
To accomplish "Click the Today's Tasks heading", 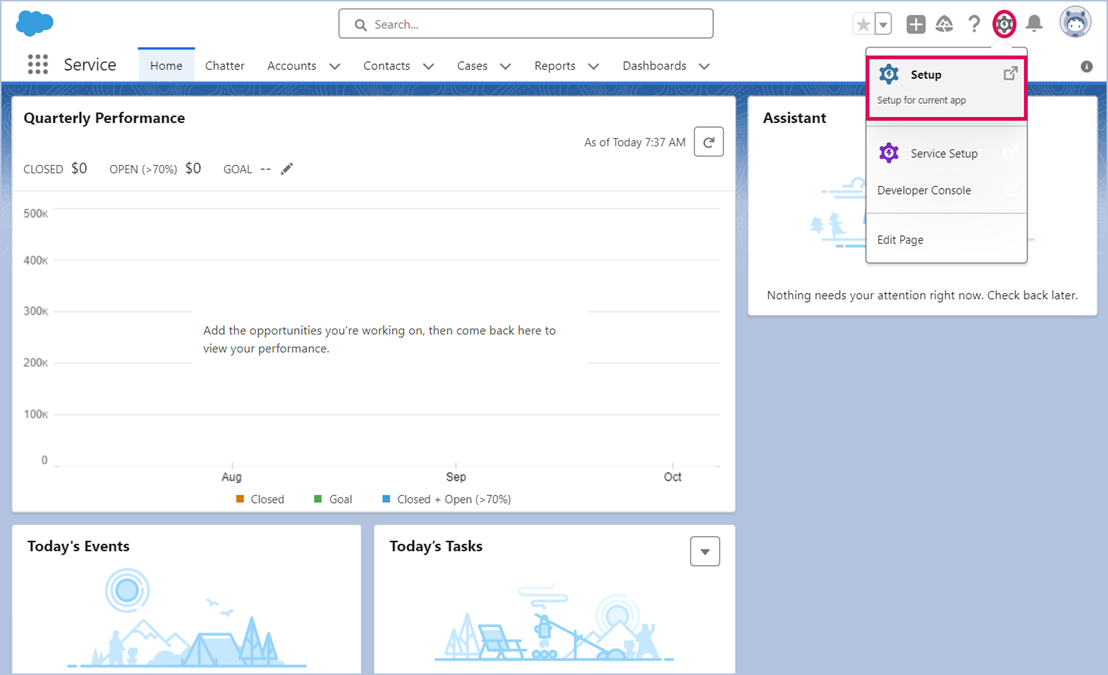I will pos(436,546).
